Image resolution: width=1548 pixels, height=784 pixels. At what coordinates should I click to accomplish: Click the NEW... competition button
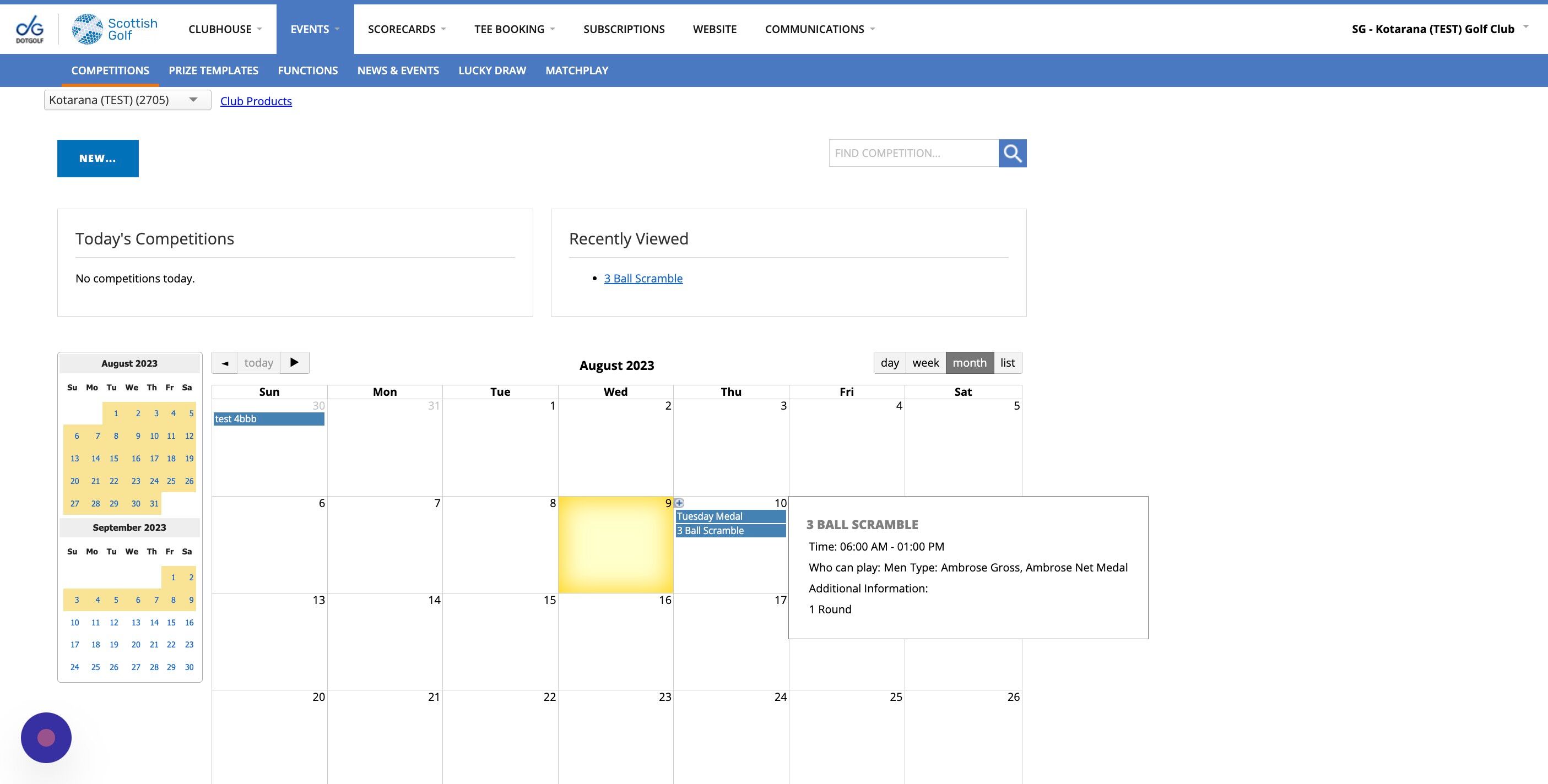tap(98, 159)
